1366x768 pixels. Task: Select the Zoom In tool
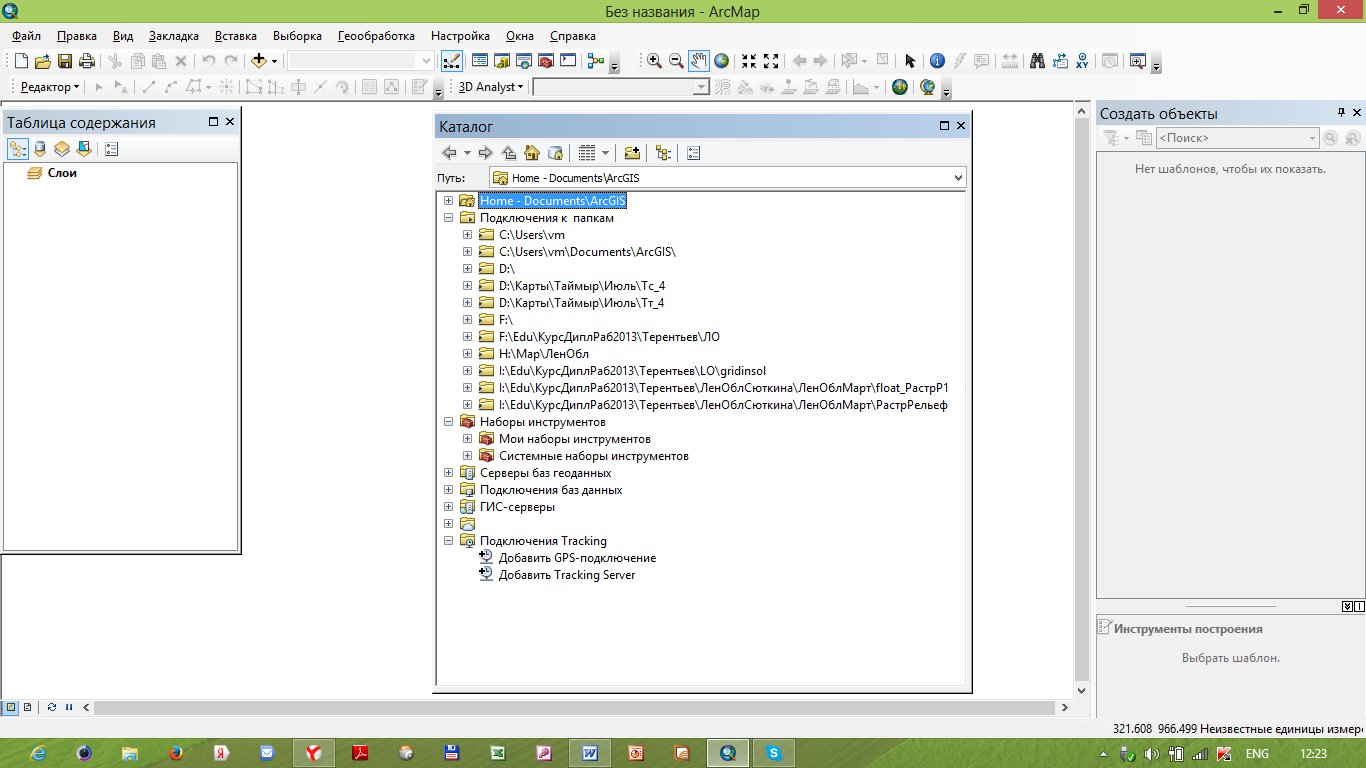pyautogui.click(x=655, y=61)
